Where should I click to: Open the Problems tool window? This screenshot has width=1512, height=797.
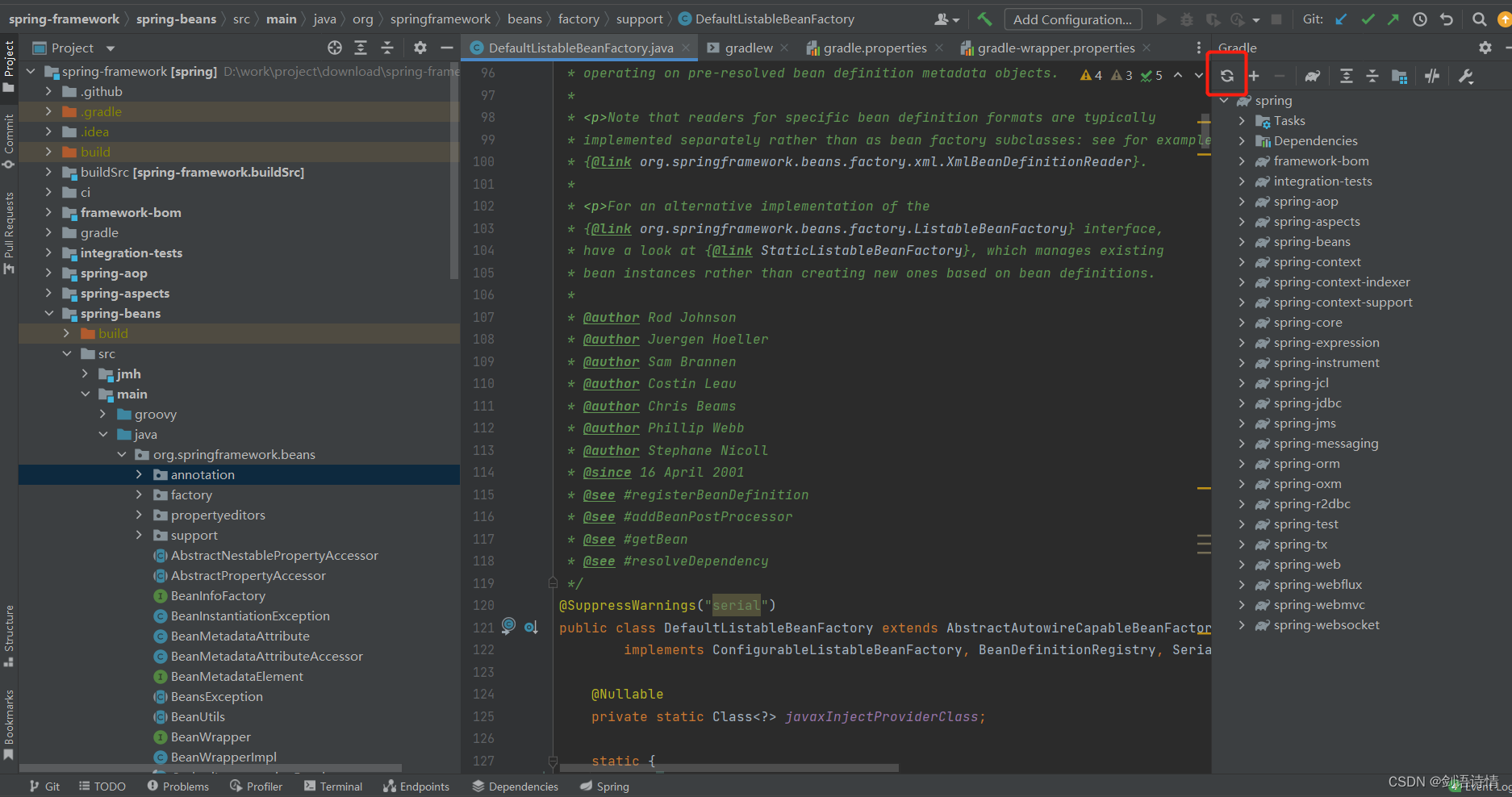point(178,787)
